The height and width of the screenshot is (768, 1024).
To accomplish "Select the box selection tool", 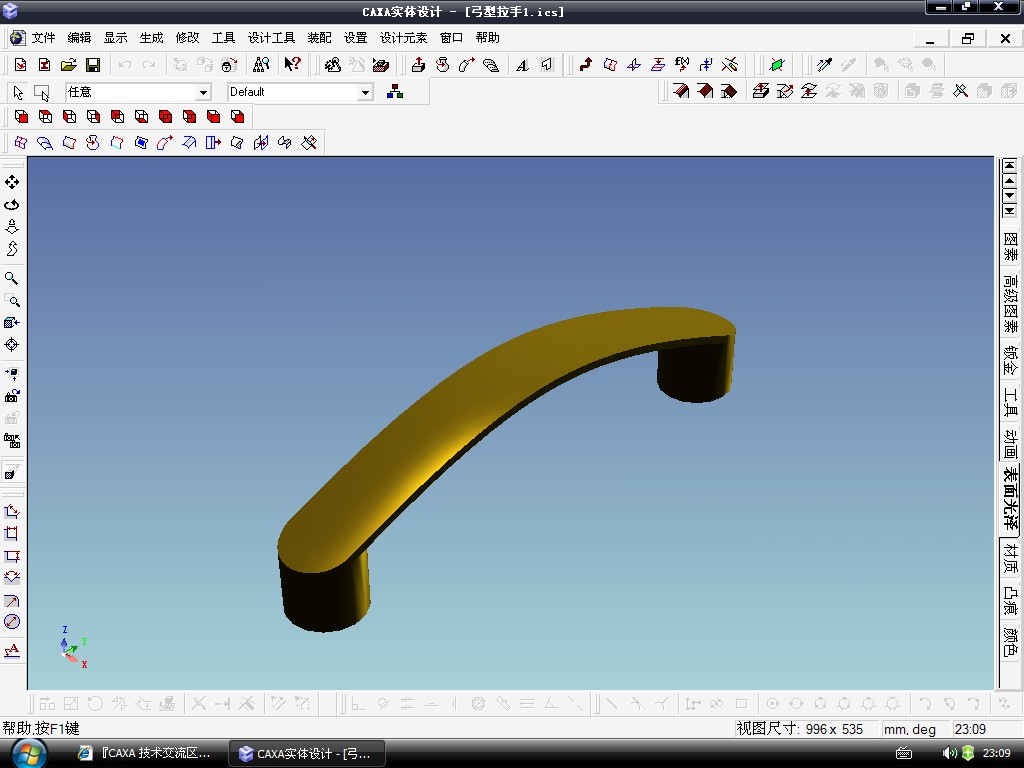I will pos(42,93).
